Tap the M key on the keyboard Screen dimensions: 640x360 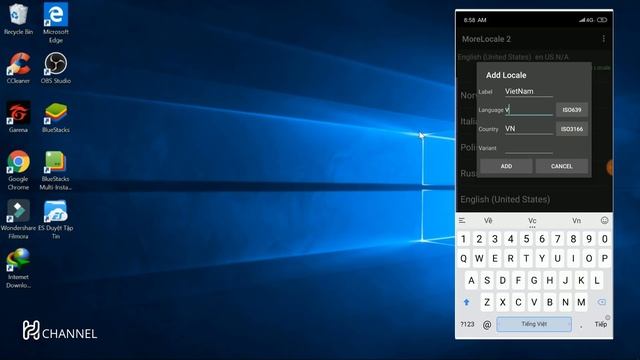click(581, 302)
